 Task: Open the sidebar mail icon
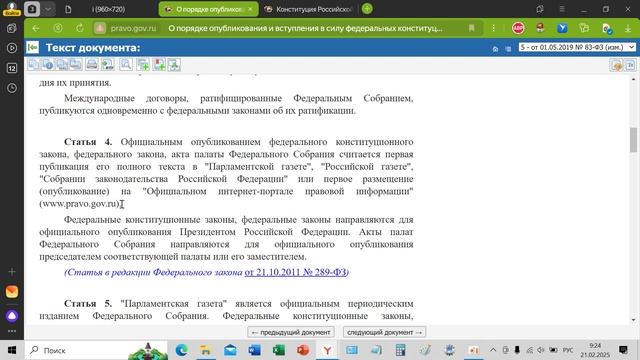point(12,291)
